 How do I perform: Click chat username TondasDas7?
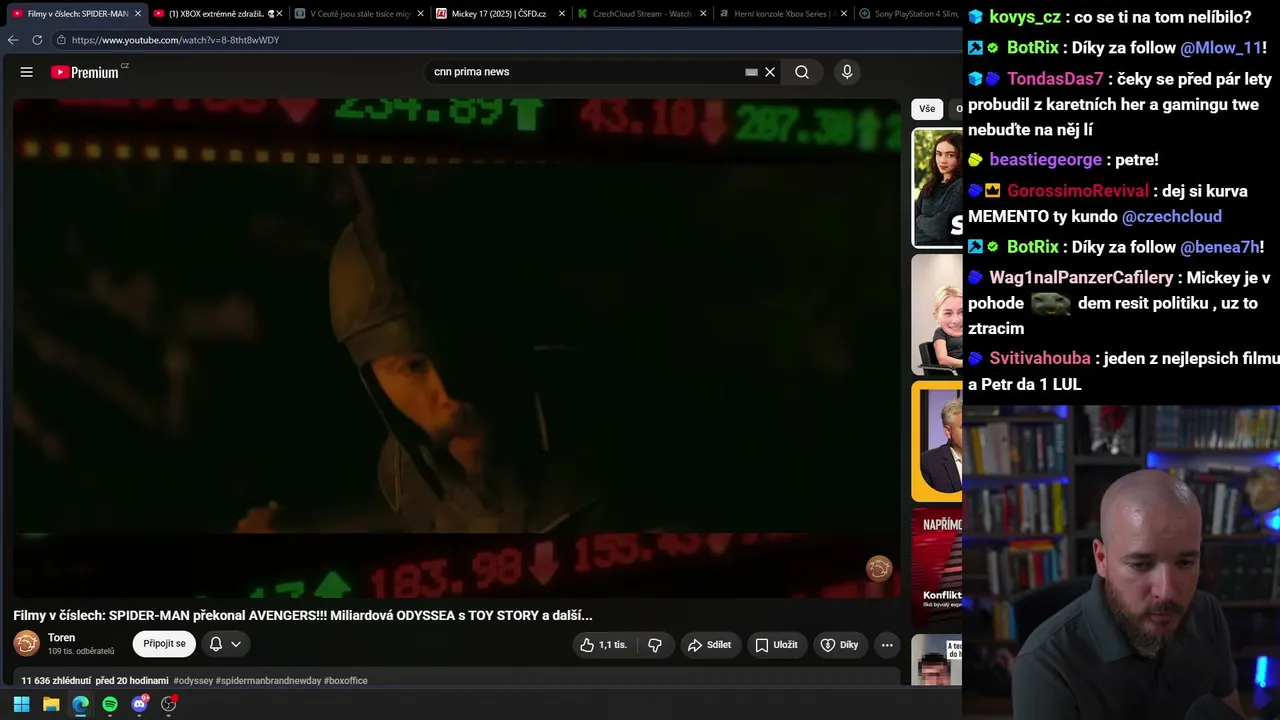pos(1055,79)
